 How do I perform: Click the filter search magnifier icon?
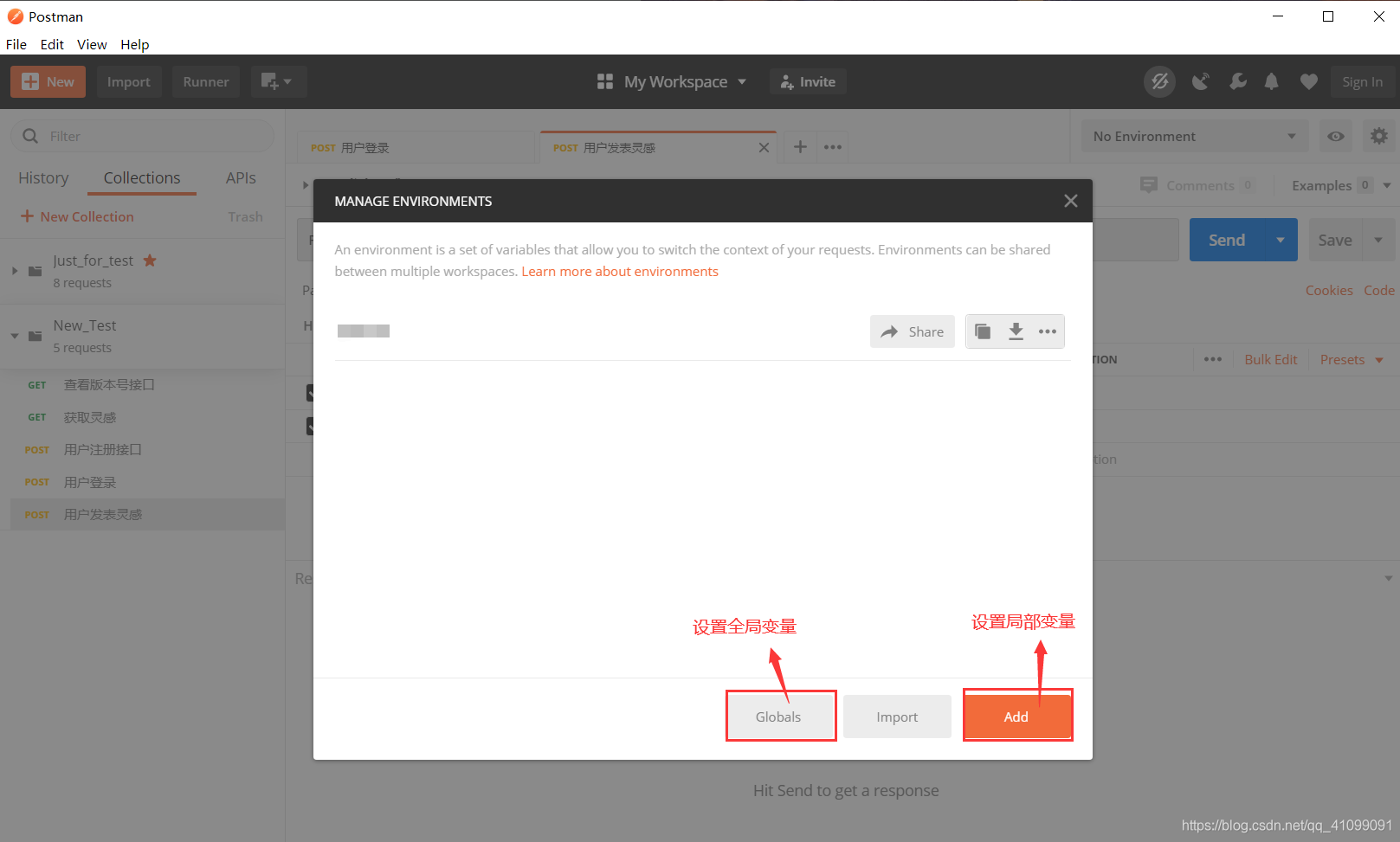tap(30, 136)
